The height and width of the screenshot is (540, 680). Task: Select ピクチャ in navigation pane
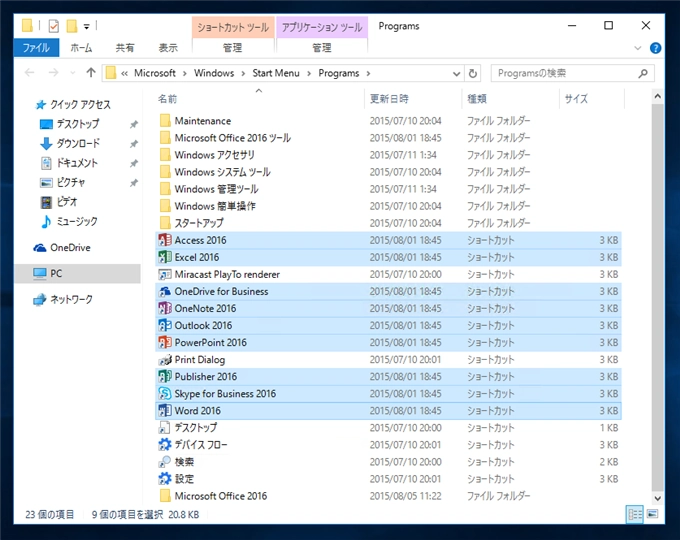(70, 183)
